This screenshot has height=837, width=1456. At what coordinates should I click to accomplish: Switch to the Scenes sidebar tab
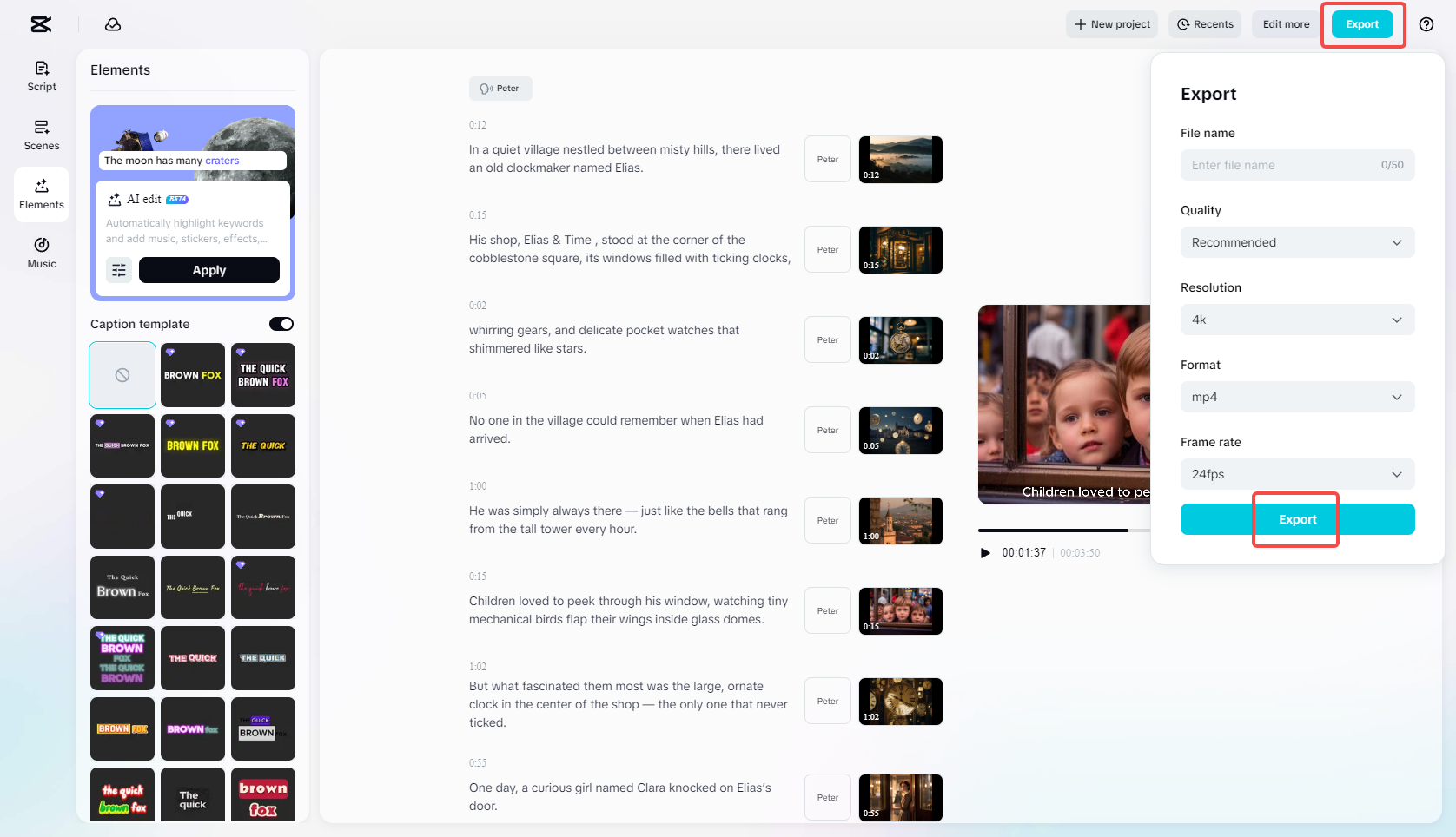click(42, 135)
